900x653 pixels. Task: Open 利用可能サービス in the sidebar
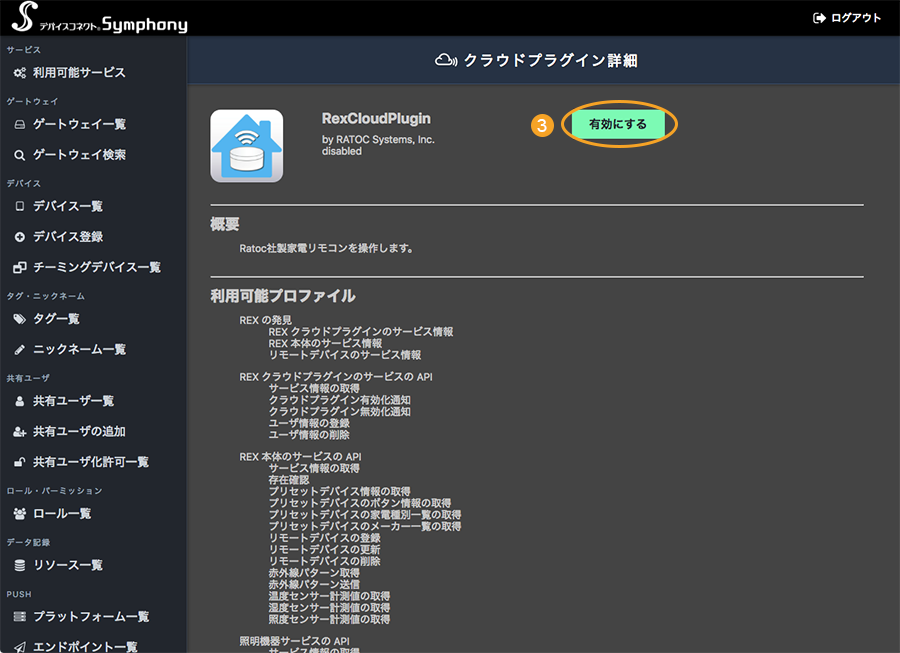coord(79,73)
